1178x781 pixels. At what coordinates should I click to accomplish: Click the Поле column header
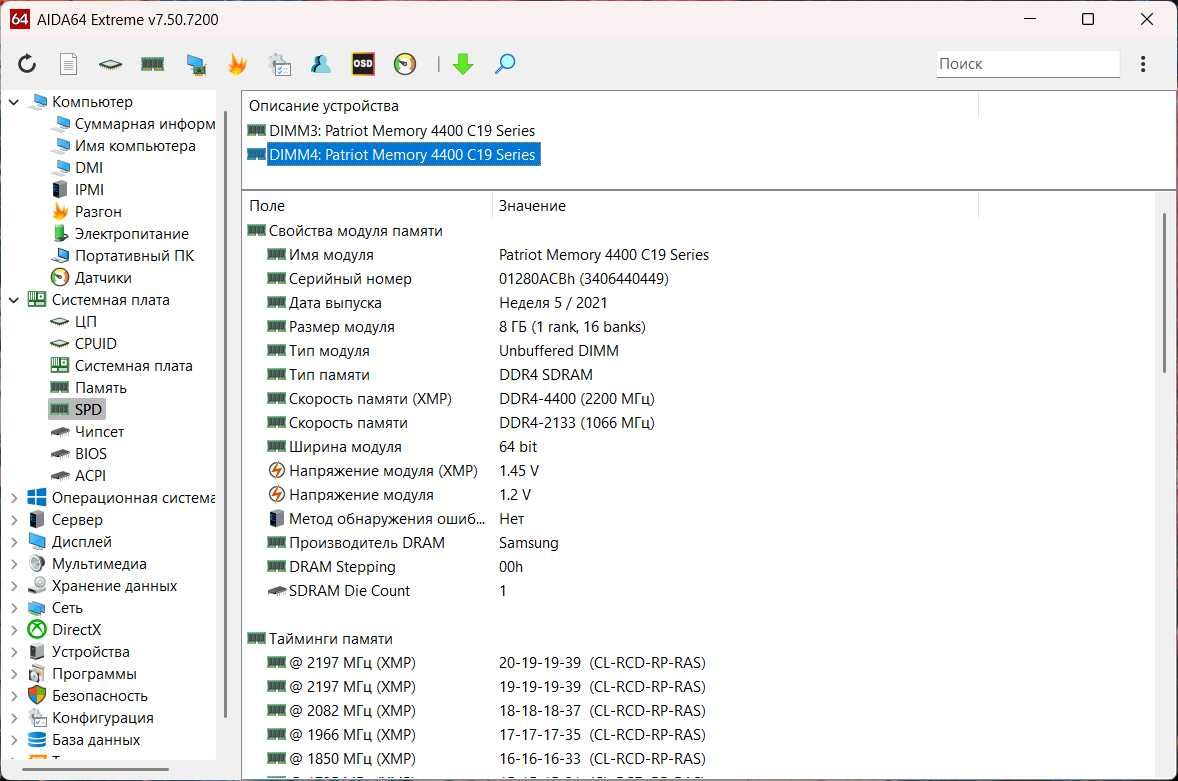tap(368, 206)
